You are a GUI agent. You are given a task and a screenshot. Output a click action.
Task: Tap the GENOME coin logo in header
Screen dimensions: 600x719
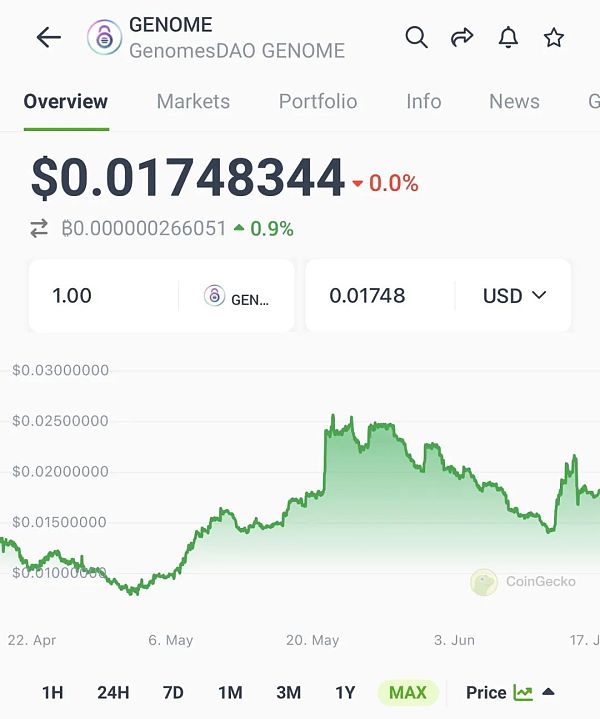[104, 38]
